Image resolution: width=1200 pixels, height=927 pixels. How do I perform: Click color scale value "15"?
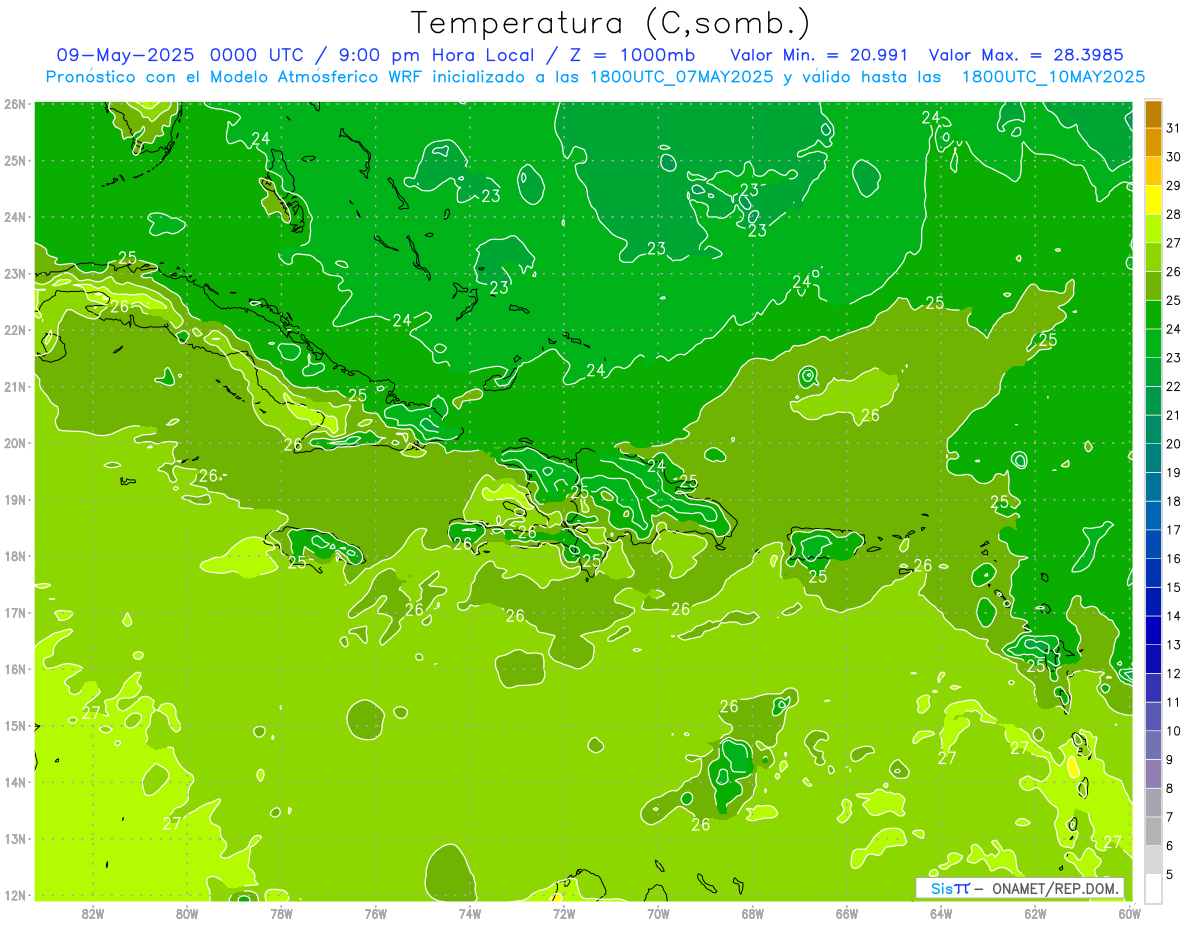coord(1174,587)
